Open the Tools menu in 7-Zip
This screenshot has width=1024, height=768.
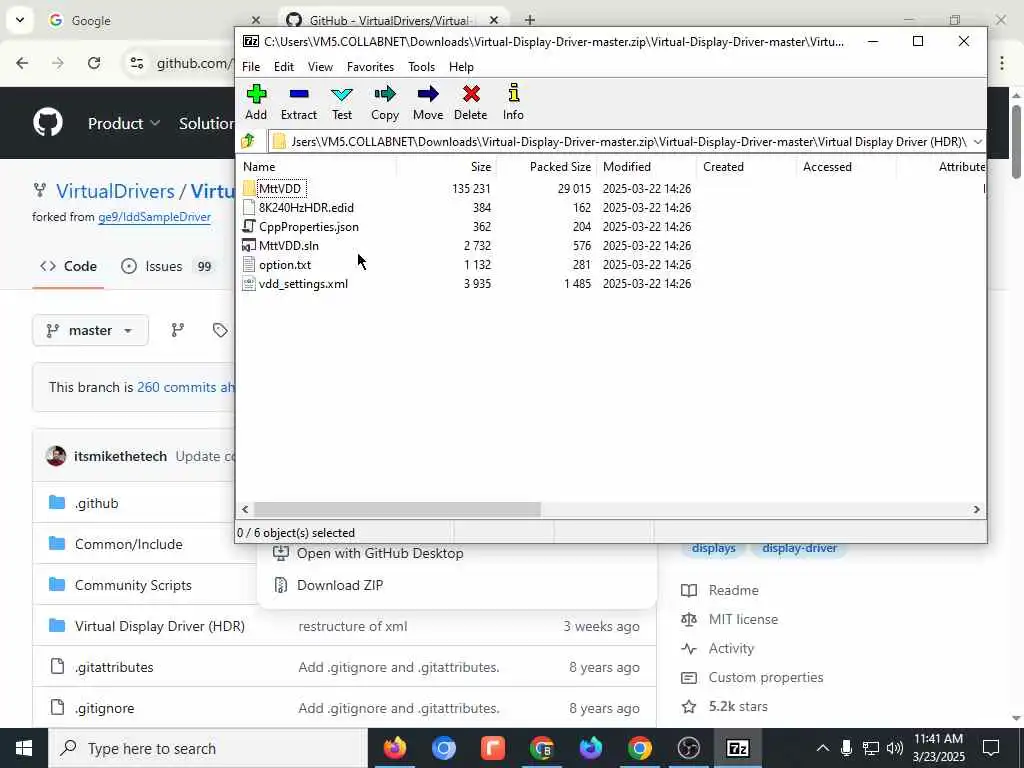[x=421, y=67]
